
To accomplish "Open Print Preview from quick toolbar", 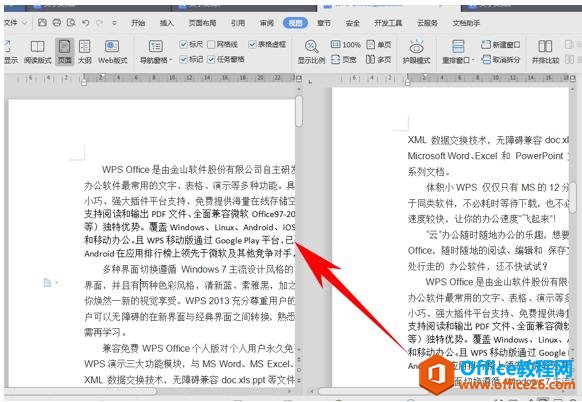I will click(71, 23).
